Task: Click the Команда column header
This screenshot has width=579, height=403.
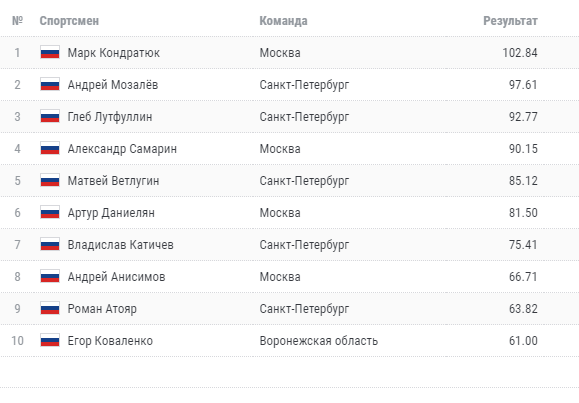Action: [x=283, y=21]
